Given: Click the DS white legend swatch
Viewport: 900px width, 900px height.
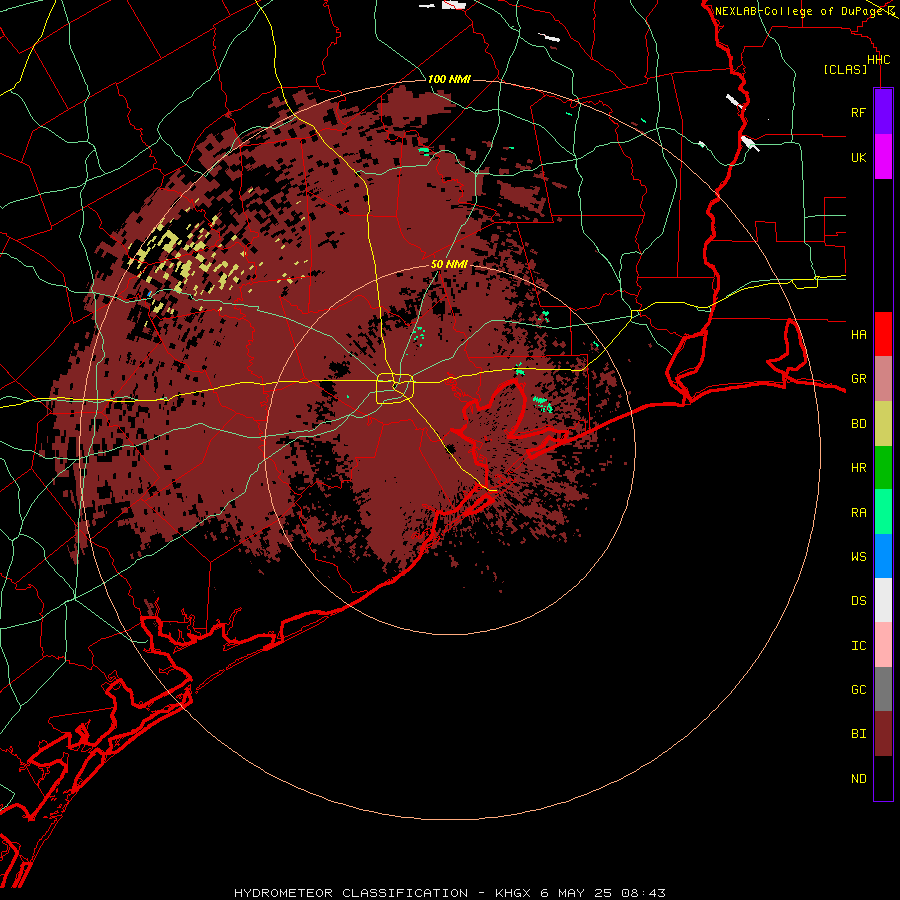Looking at the screenshot, I should tap(883, 600).
